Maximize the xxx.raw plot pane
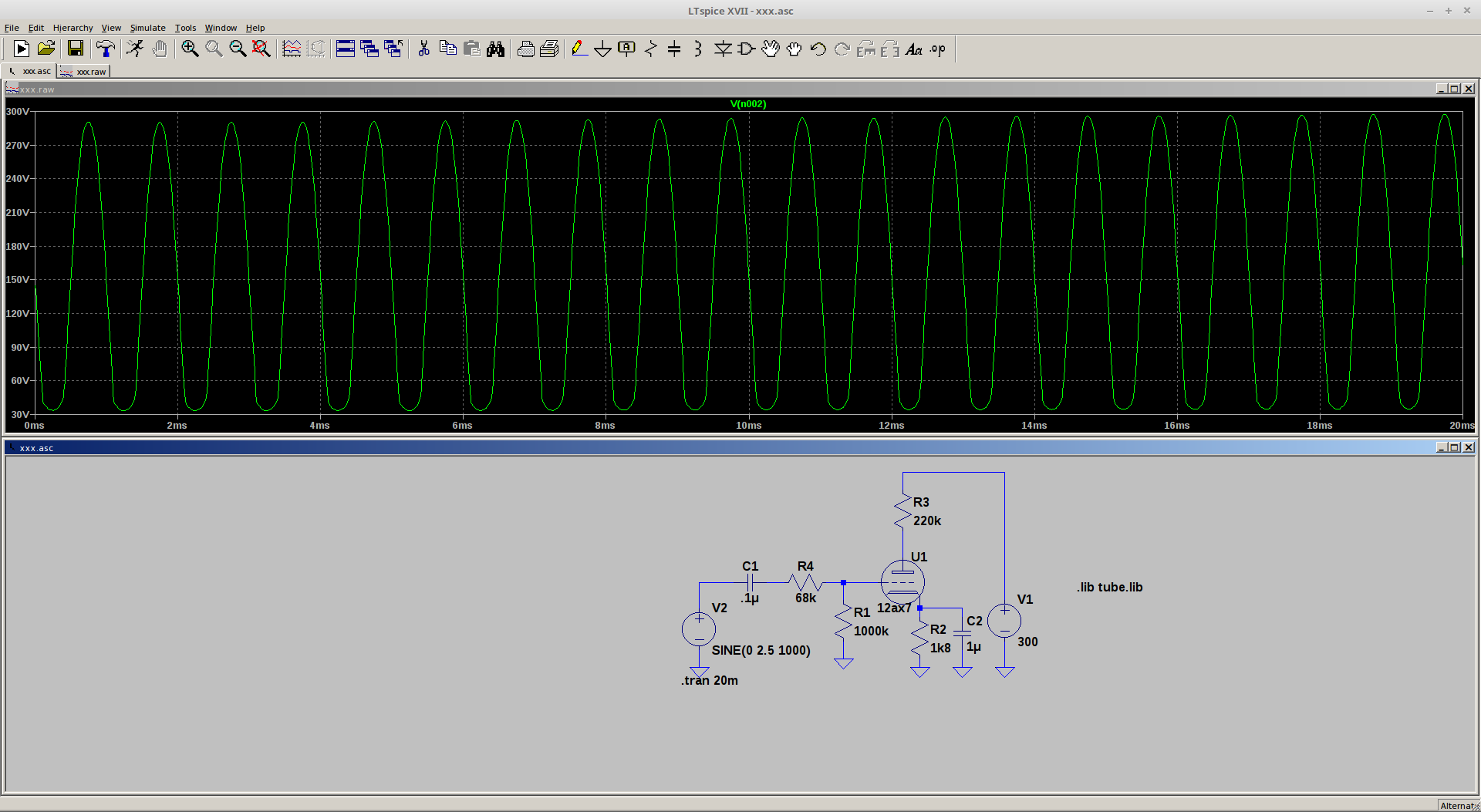Viewport: 1481px width, 812px height. click(x=1455, y=89)
